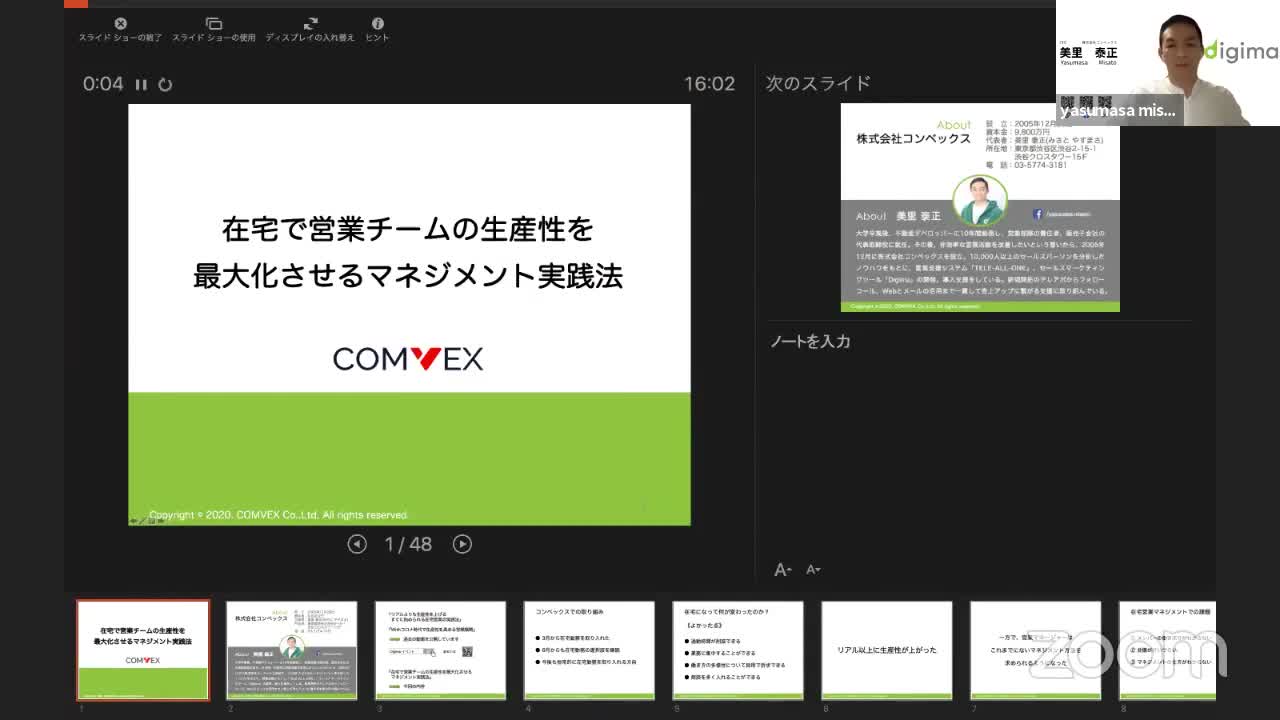Increase the notes font size

(783, 570)
